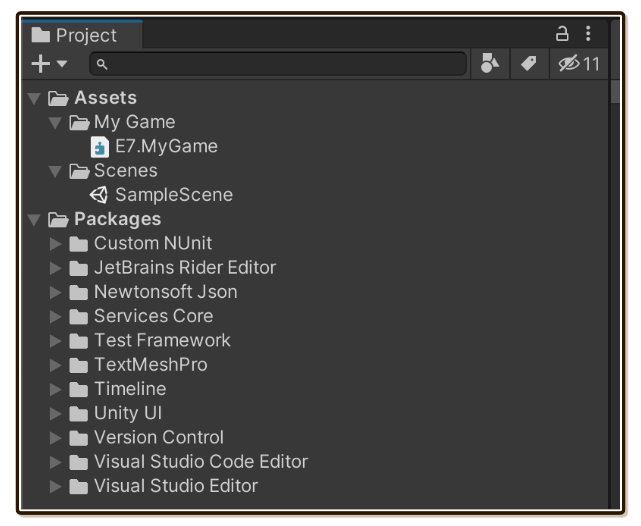Screen dimensions: 641x526
Task: Select the Assets root folder
Action: pos(105,98)
